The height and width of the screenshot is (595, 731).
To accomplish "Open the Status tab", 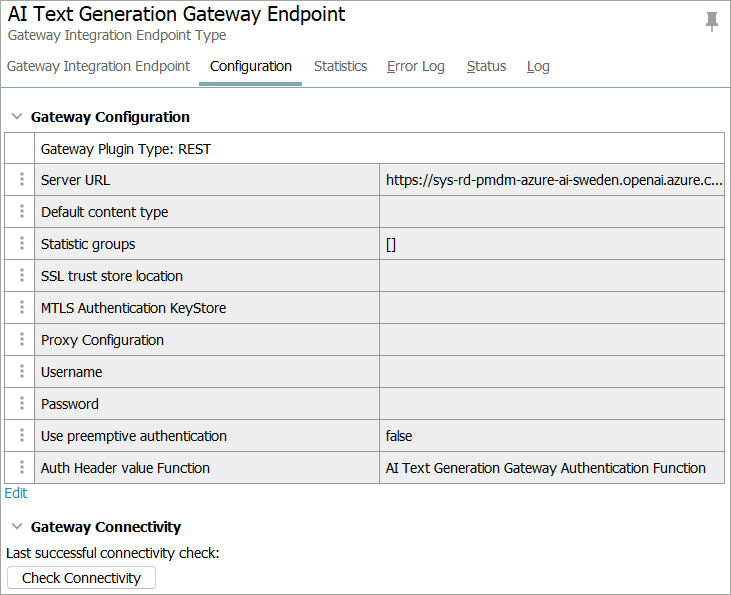I will [x=486, y=66].
